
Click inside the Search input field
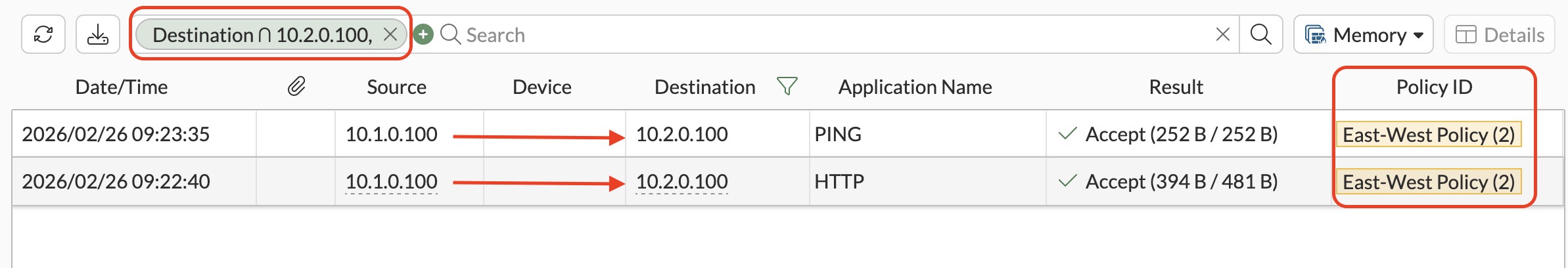coord(835,34)
